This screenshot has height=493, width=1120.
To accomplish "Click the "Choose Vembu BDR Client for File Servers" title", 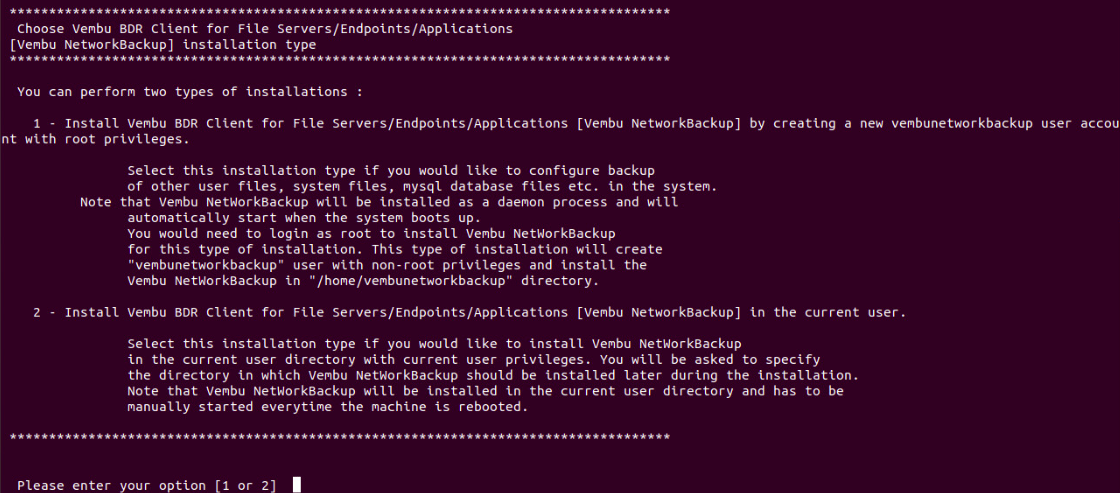I will pos(265,29).
